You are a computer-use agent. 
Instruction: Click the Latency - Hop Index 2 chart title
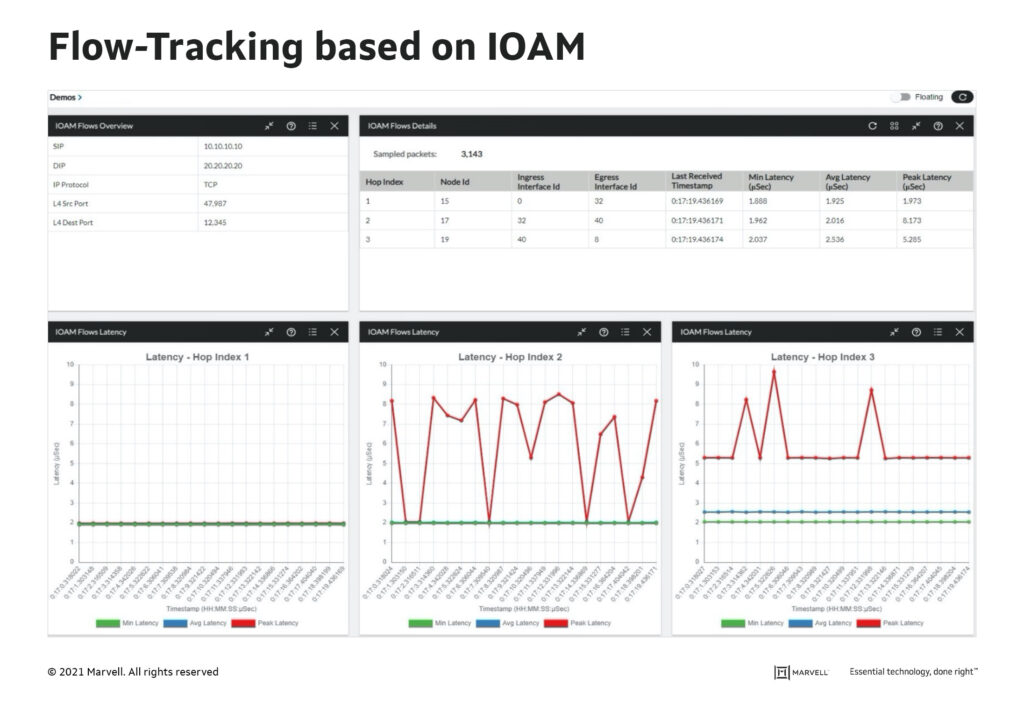[510, 357]
